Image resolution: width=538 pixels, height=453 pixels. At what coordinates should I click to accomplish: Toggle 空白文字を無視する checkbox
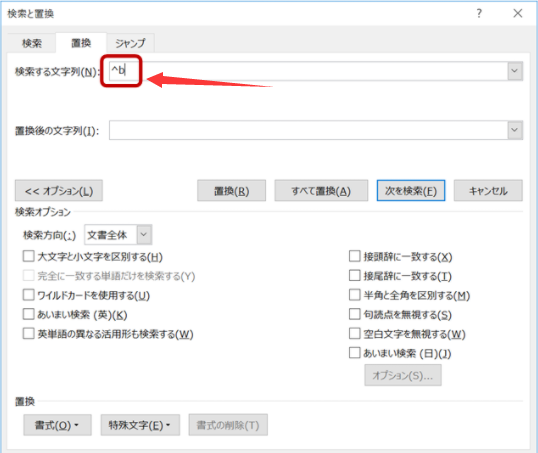[x=354, y=334]
